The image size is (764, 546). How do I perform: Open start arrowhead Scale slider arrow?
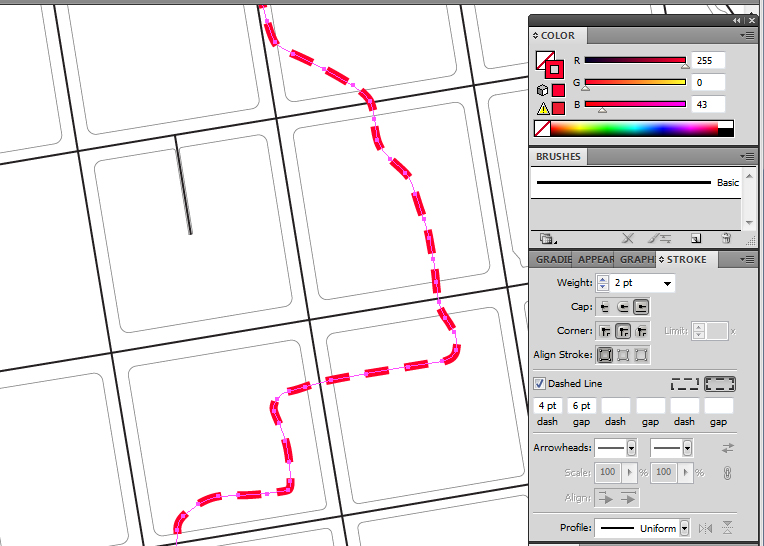coord(629,472)
